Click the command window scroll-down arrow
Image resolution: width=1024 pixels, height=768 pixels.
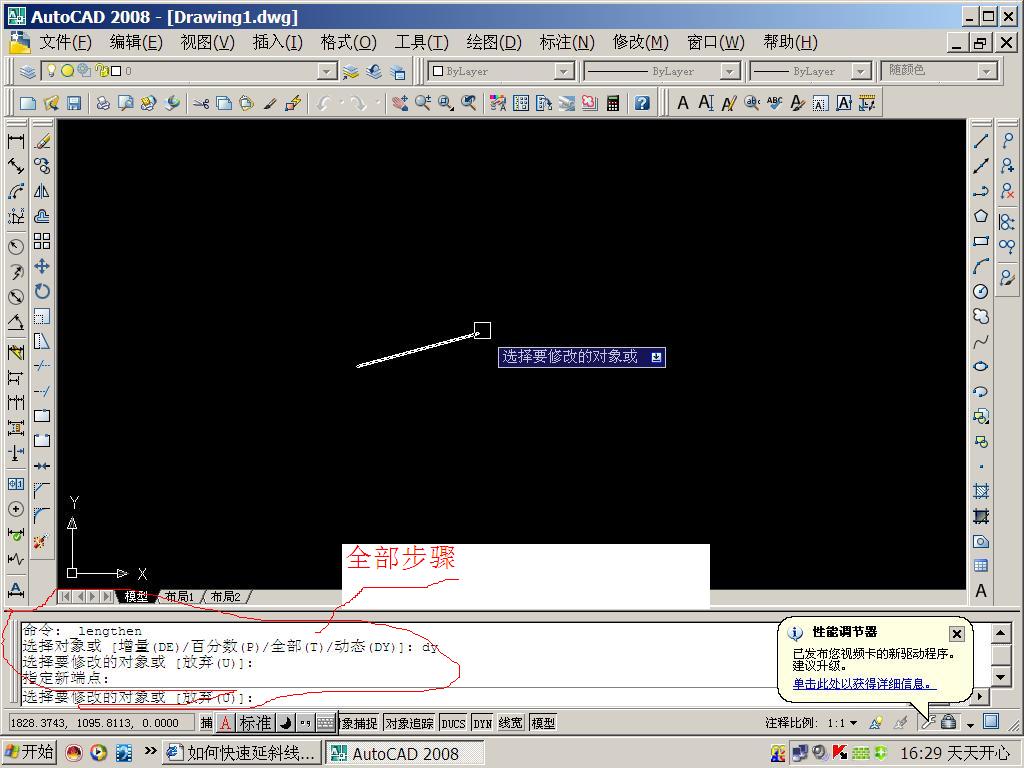(1000, 677)
